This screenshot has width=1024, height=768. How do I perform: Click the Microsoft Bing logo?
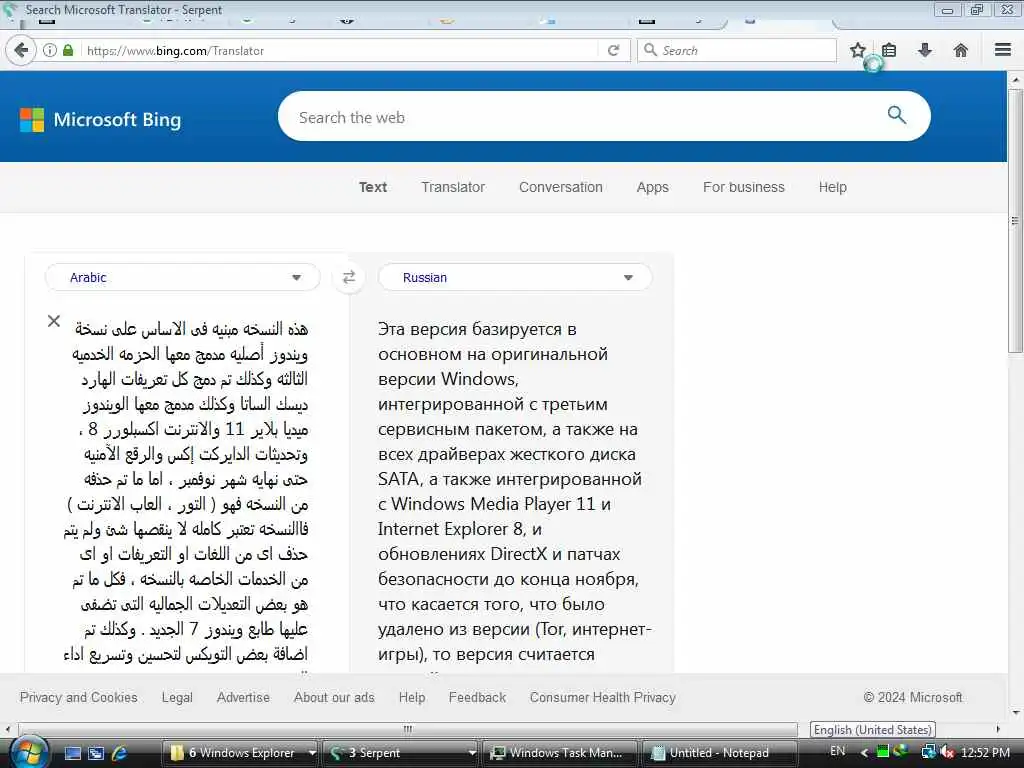coord(101,120)
